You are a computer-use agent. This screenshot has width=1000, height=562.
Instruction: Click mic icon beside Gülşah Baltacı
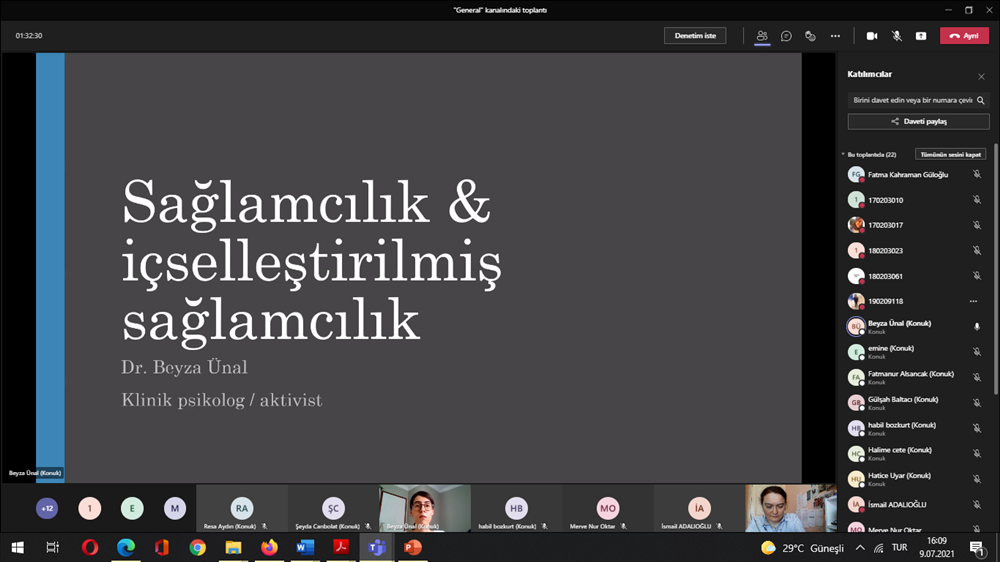pyautogui.click(x=976, y=403)
